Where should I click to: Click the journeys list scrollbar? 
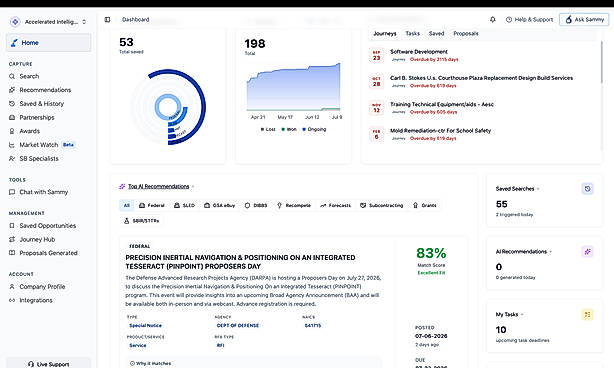pos(601,62)
